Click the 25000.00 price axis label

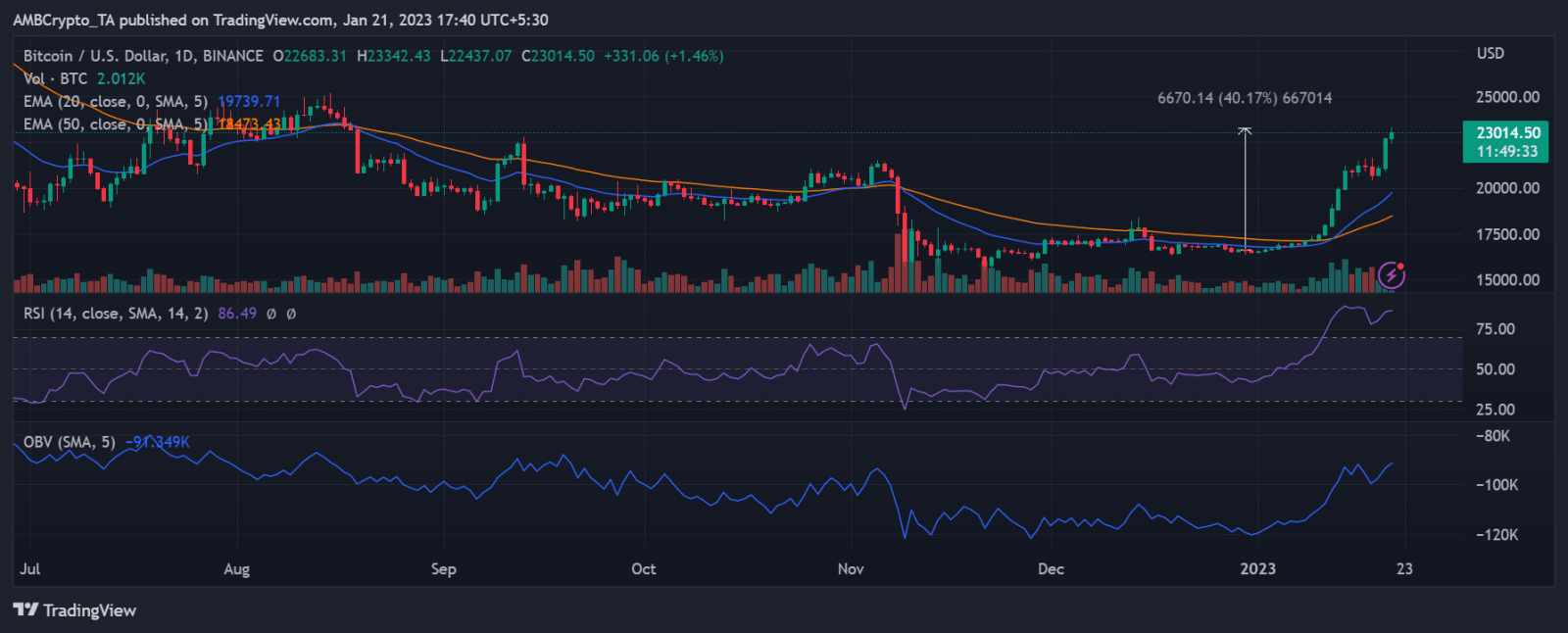(1508, 97)
